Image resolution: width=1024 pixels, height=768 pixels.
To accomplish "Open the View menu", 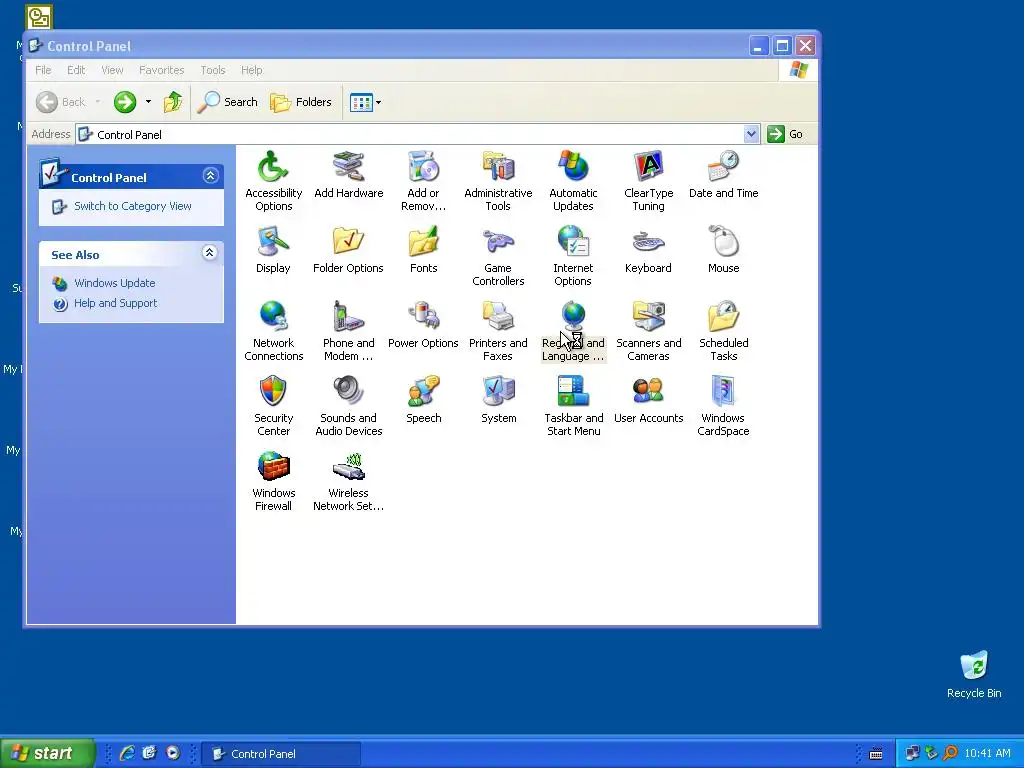I will click(x=112, y=70).
